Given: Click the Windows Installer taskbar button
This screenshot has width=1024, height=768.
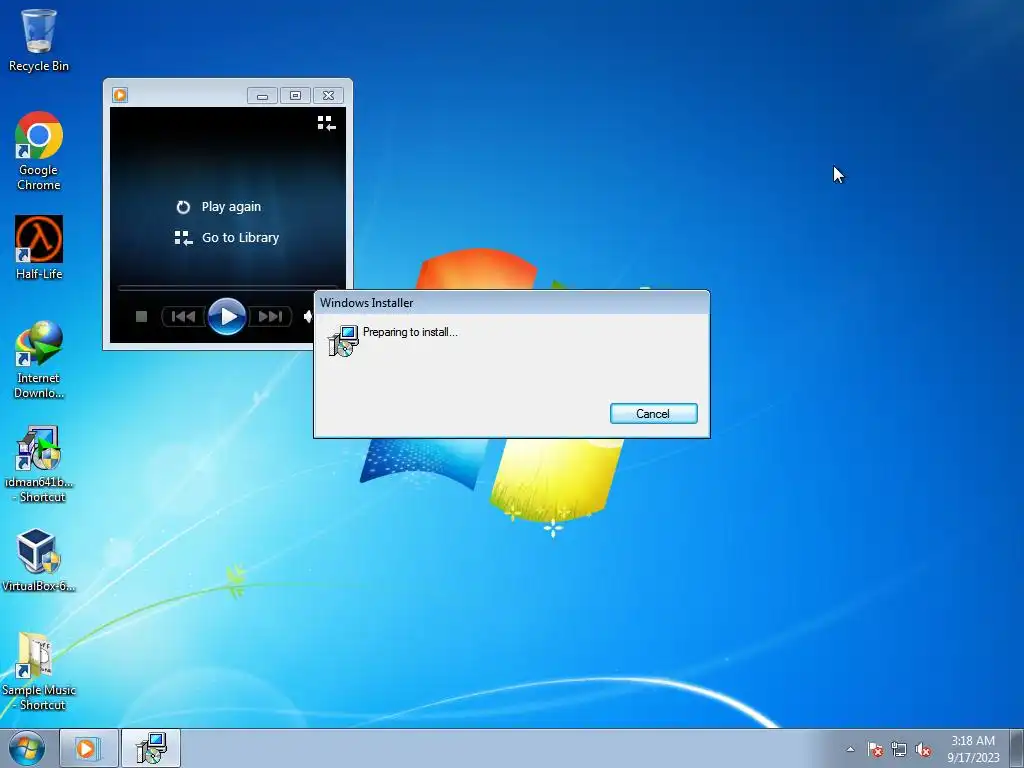Looking at the screenshot, I should click(151, 748).
